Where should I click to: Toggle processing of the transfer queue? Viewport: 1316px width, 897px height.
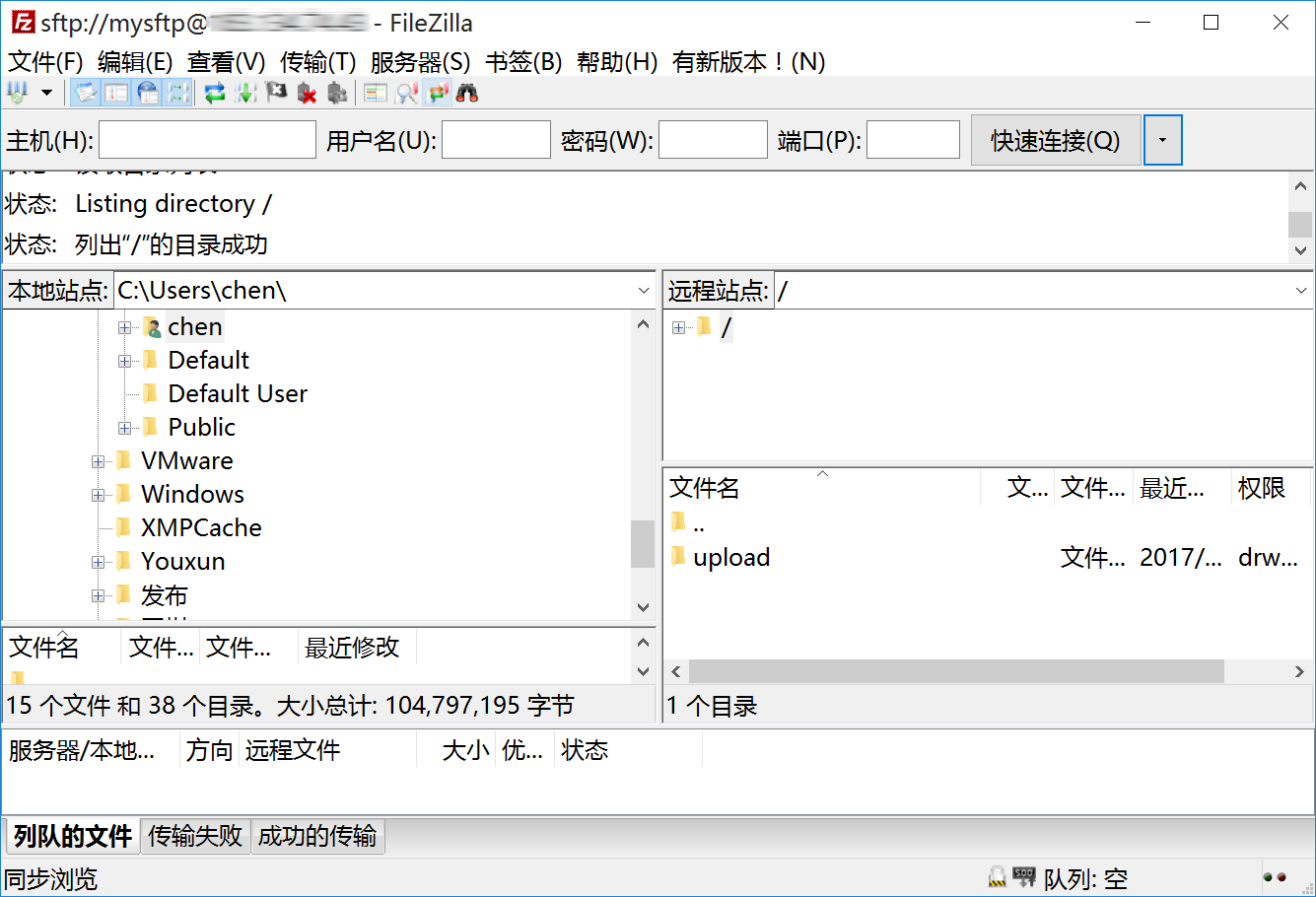[x=245, y=94]
